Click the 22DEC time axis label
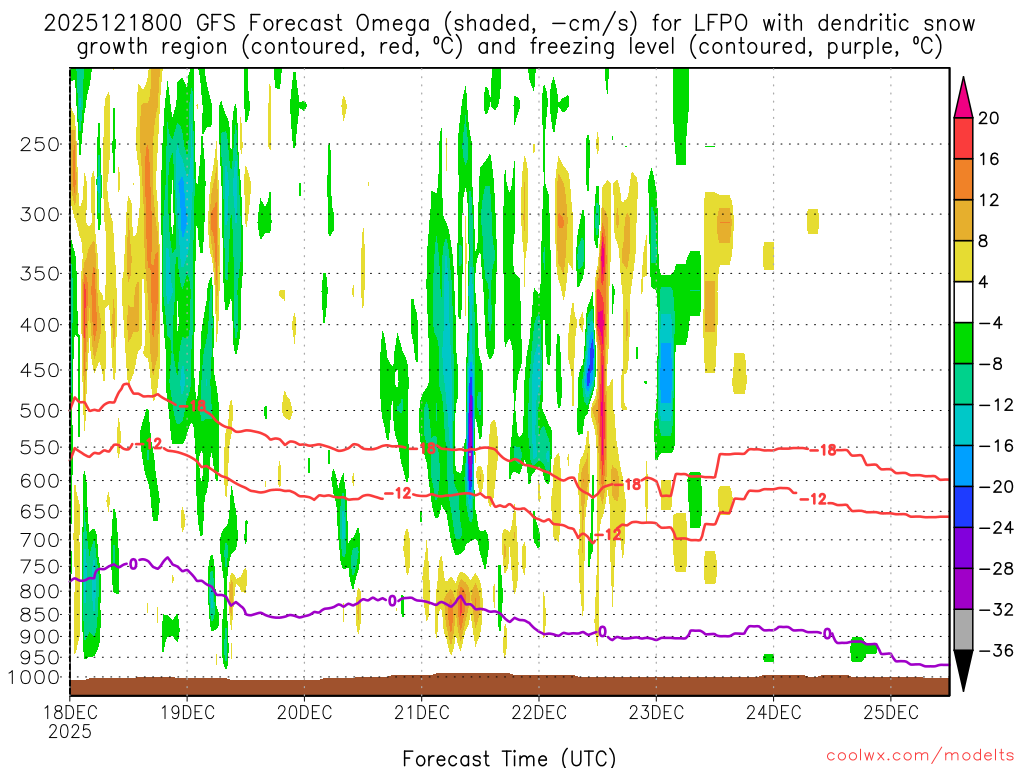 (x=539, y=712)
